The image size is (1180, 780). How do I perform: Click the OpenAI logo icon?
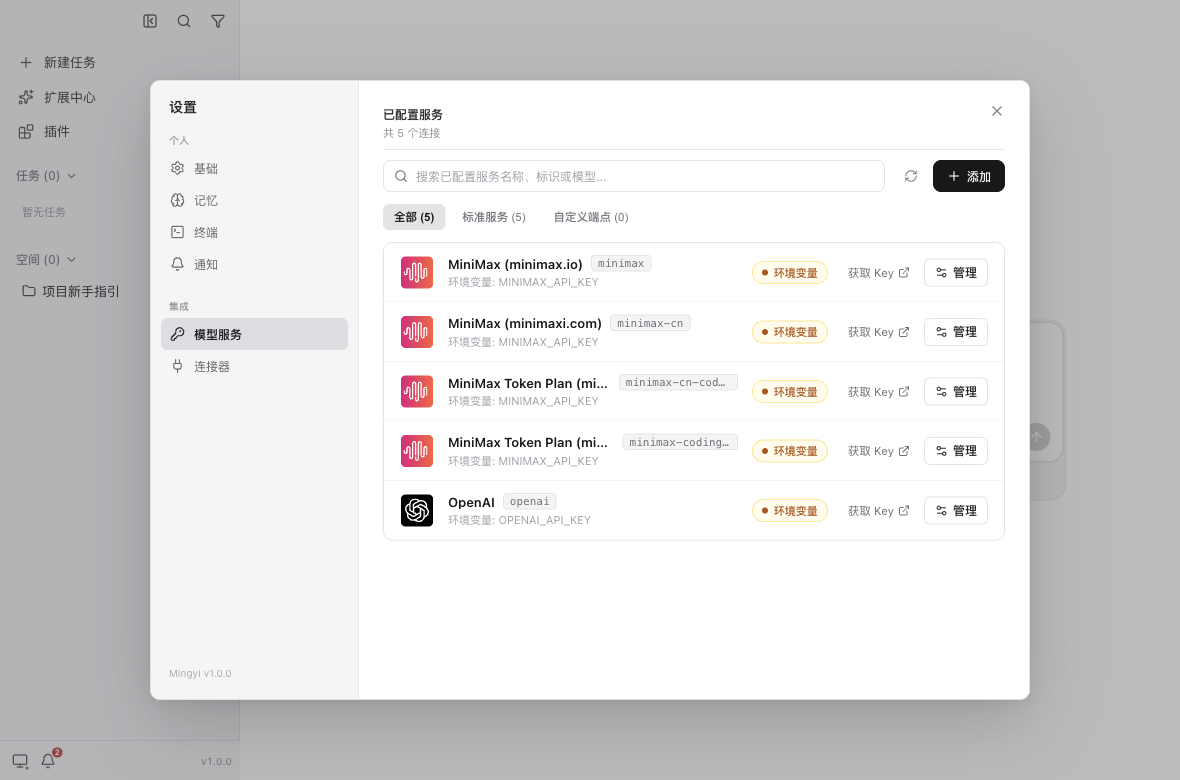click(417, 510)
